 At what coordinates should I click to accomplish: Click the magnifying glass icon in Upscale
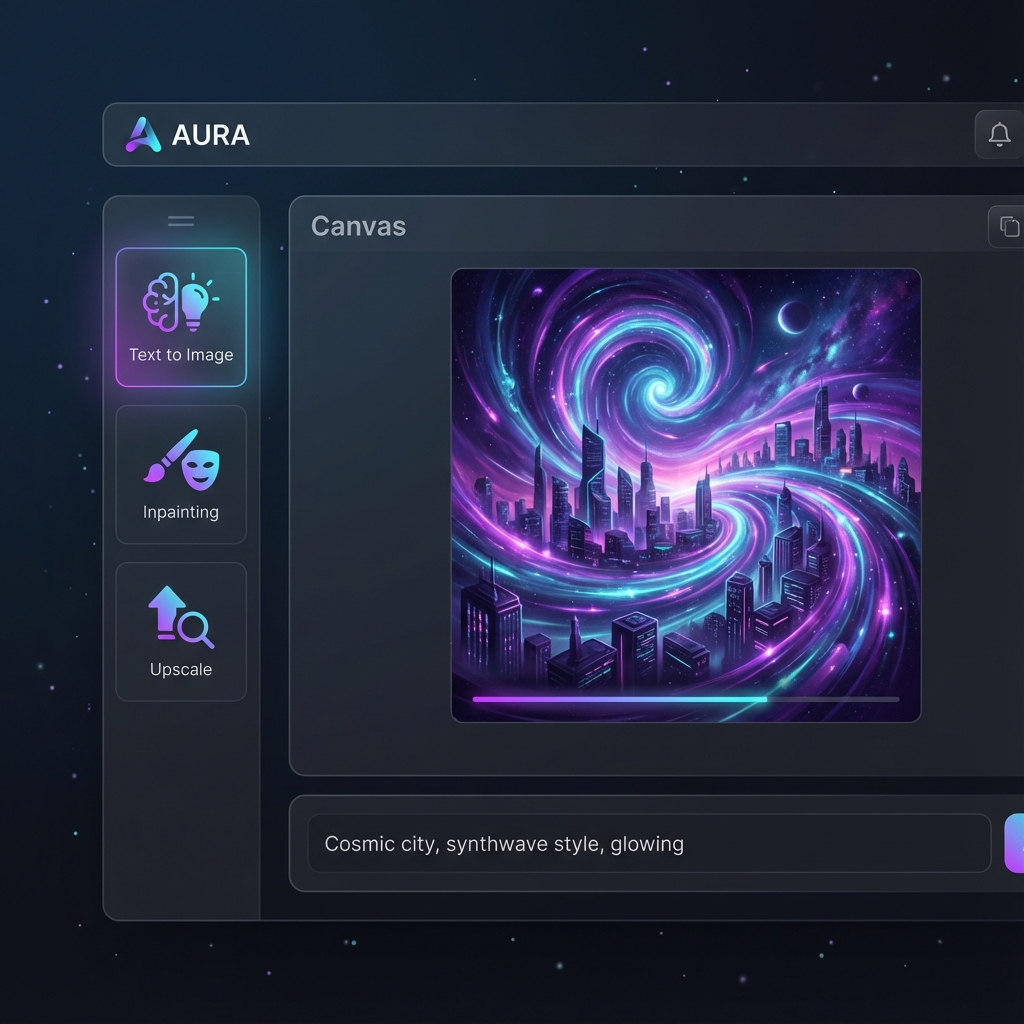pos(196,630)
